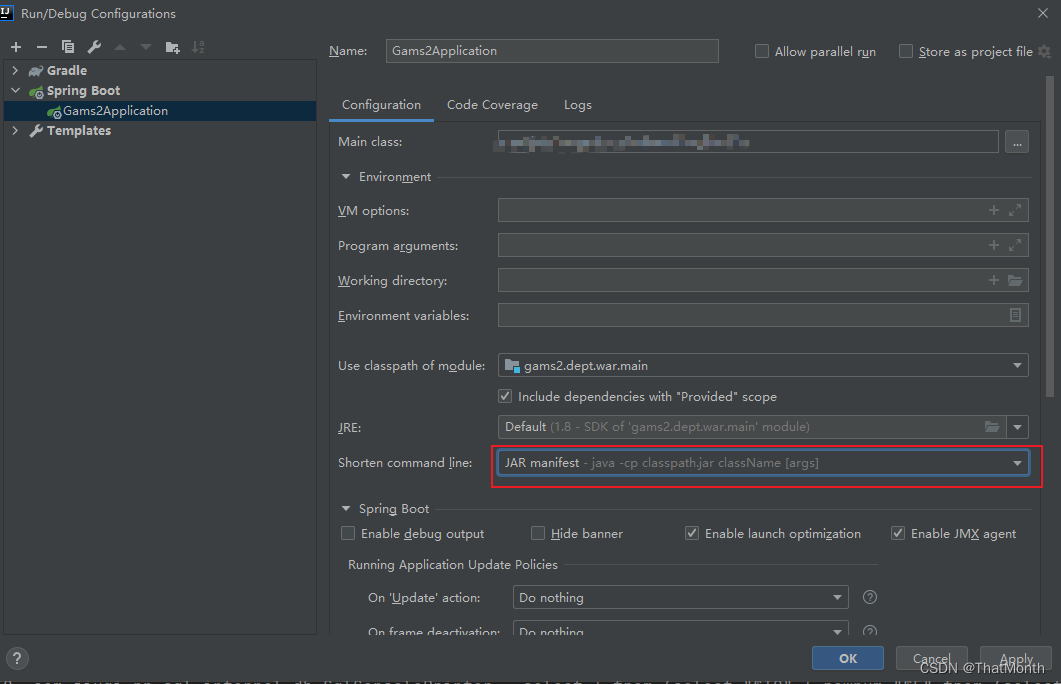Remove the selected configuration with the minus icon
Screen dimensions: 1061x684
[x=42, y=47]
